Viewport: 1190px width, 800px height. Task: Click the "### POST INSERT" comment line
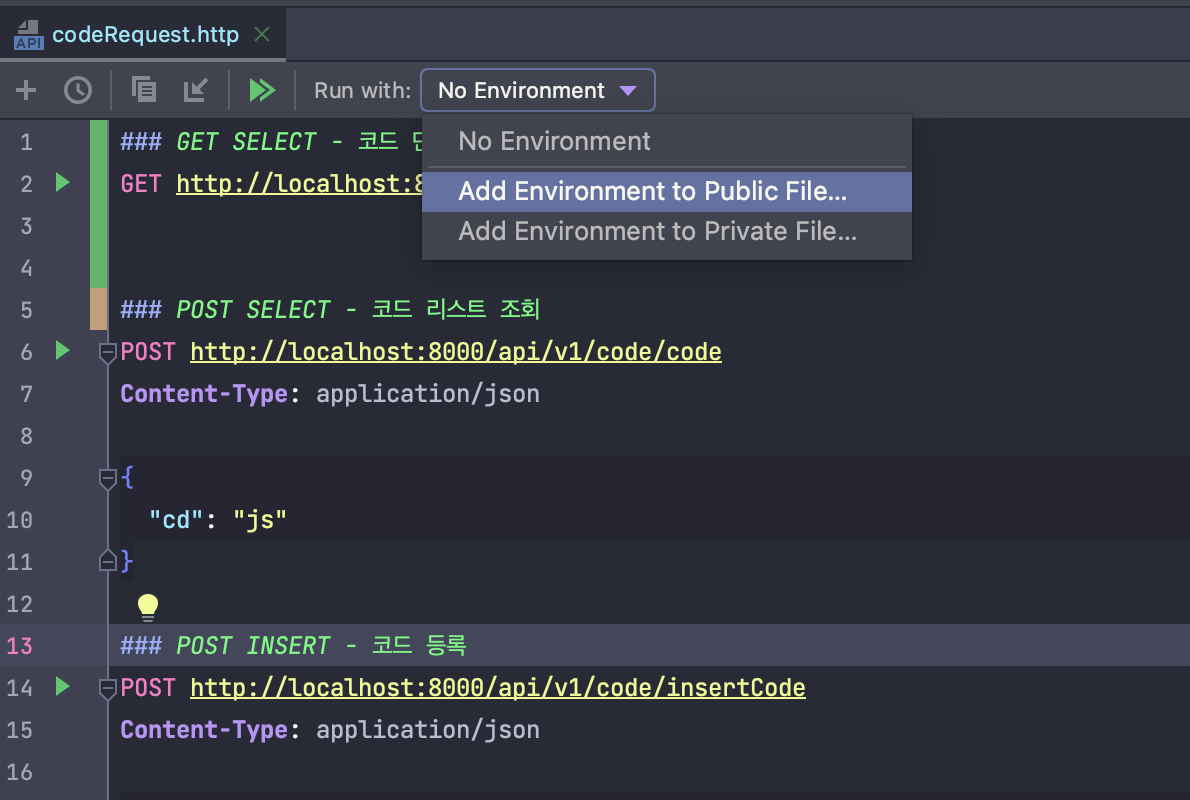coord(293,646)
